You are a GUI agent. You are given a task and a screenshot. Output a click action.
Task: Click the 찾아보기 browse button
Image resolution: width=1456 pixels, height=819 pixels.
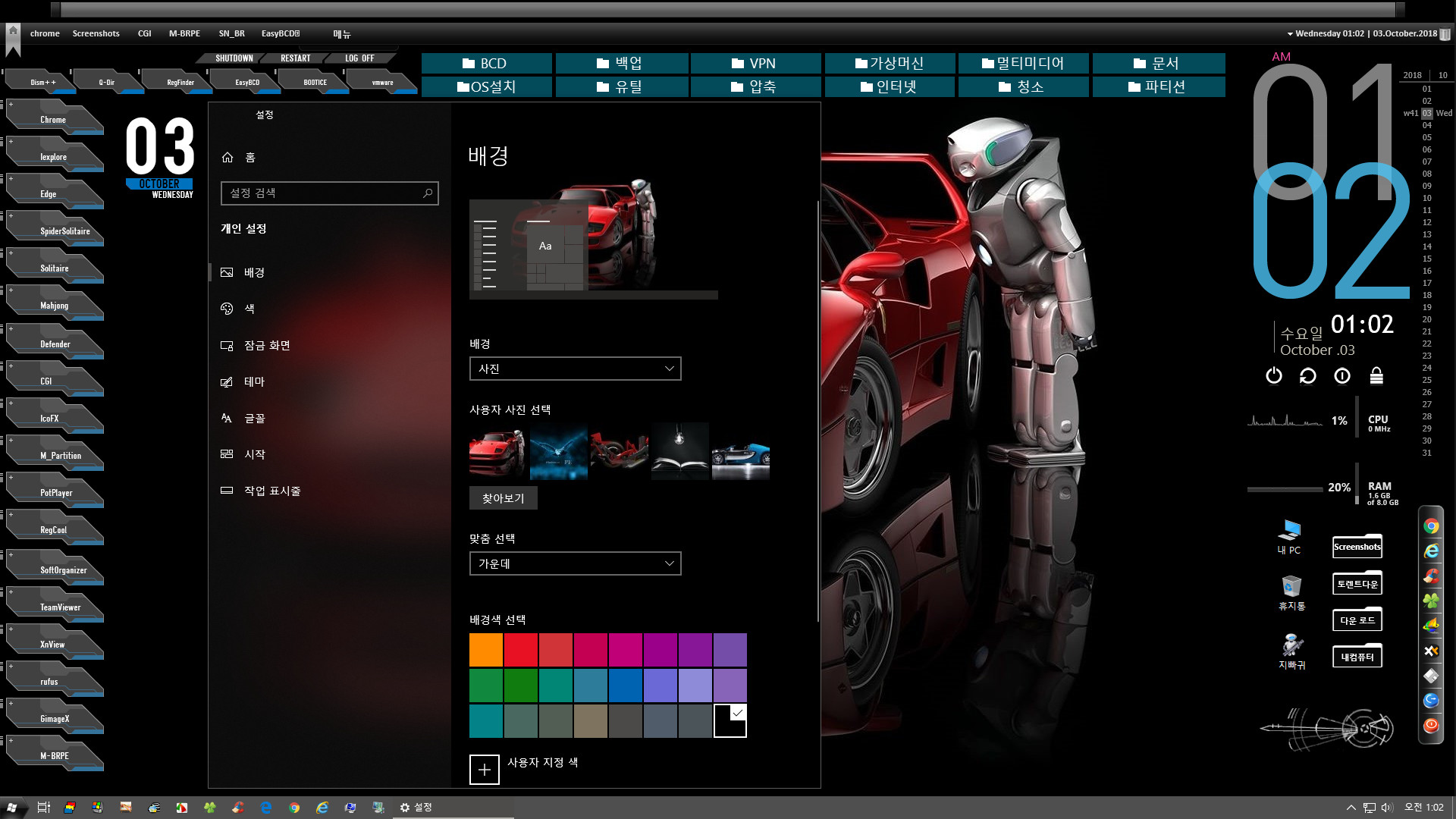tap(504, 498)
